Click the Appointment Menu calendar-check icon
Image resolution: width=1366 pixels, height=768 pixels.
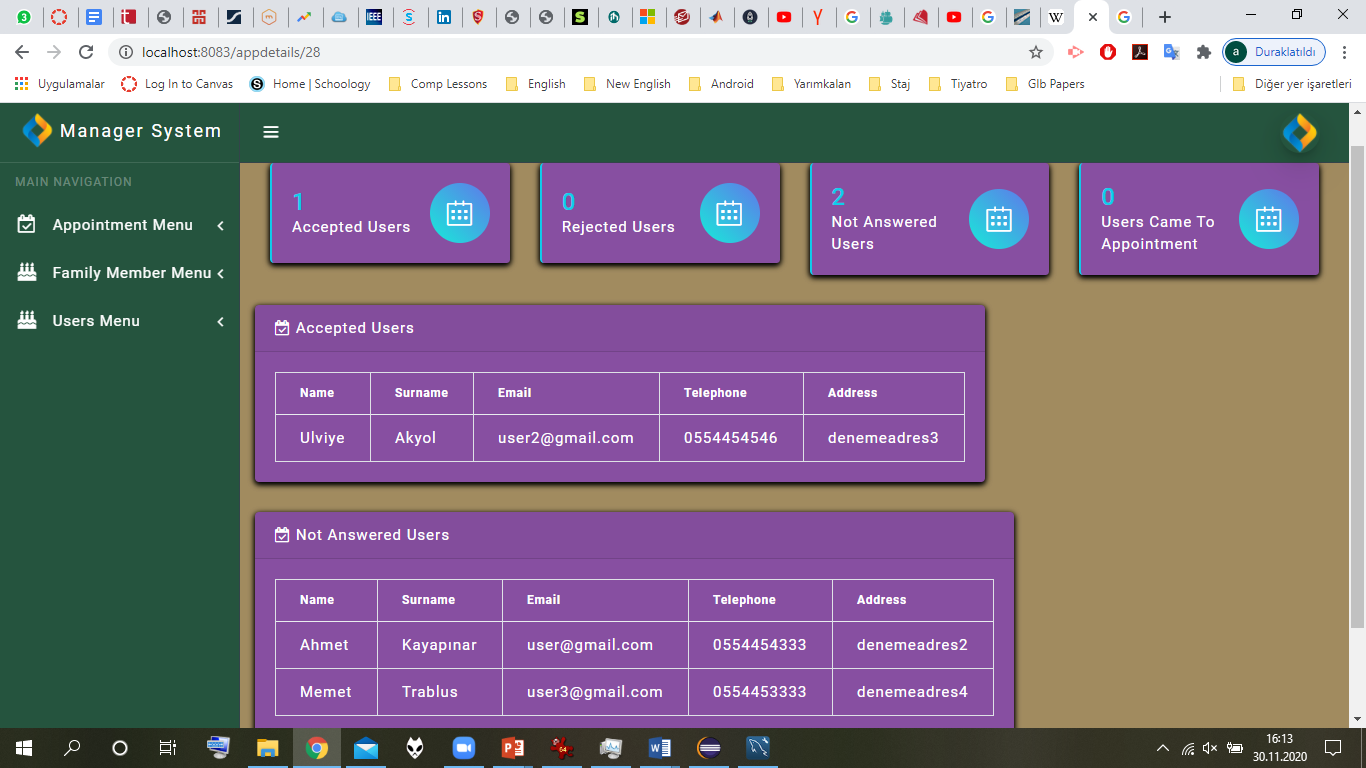tap(27, 225)
